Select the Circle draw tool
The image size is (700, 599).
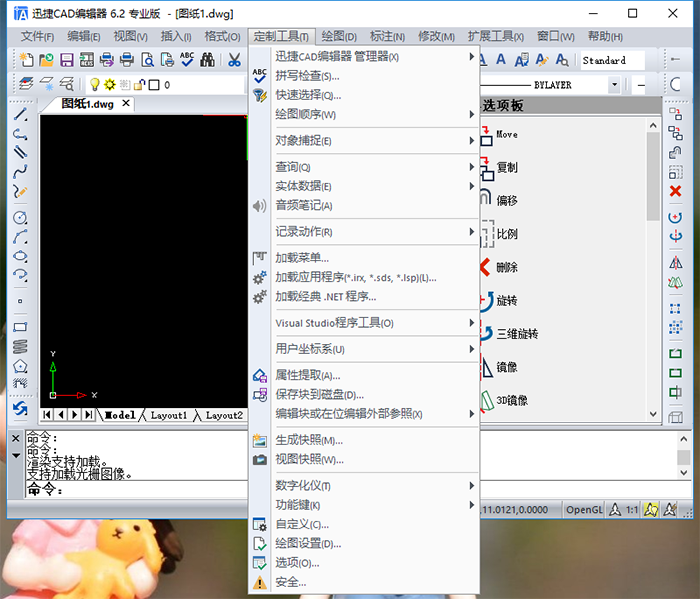point(20,218)
